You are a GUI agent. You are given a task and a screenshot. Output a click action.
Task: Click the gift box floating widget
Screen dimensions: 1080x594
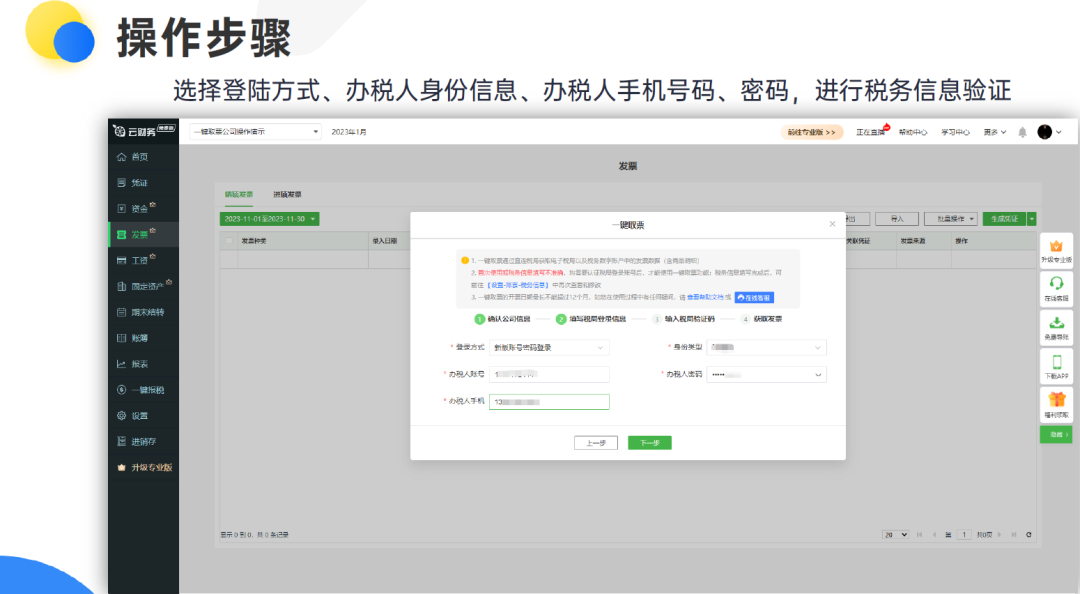pos(1056,404)
